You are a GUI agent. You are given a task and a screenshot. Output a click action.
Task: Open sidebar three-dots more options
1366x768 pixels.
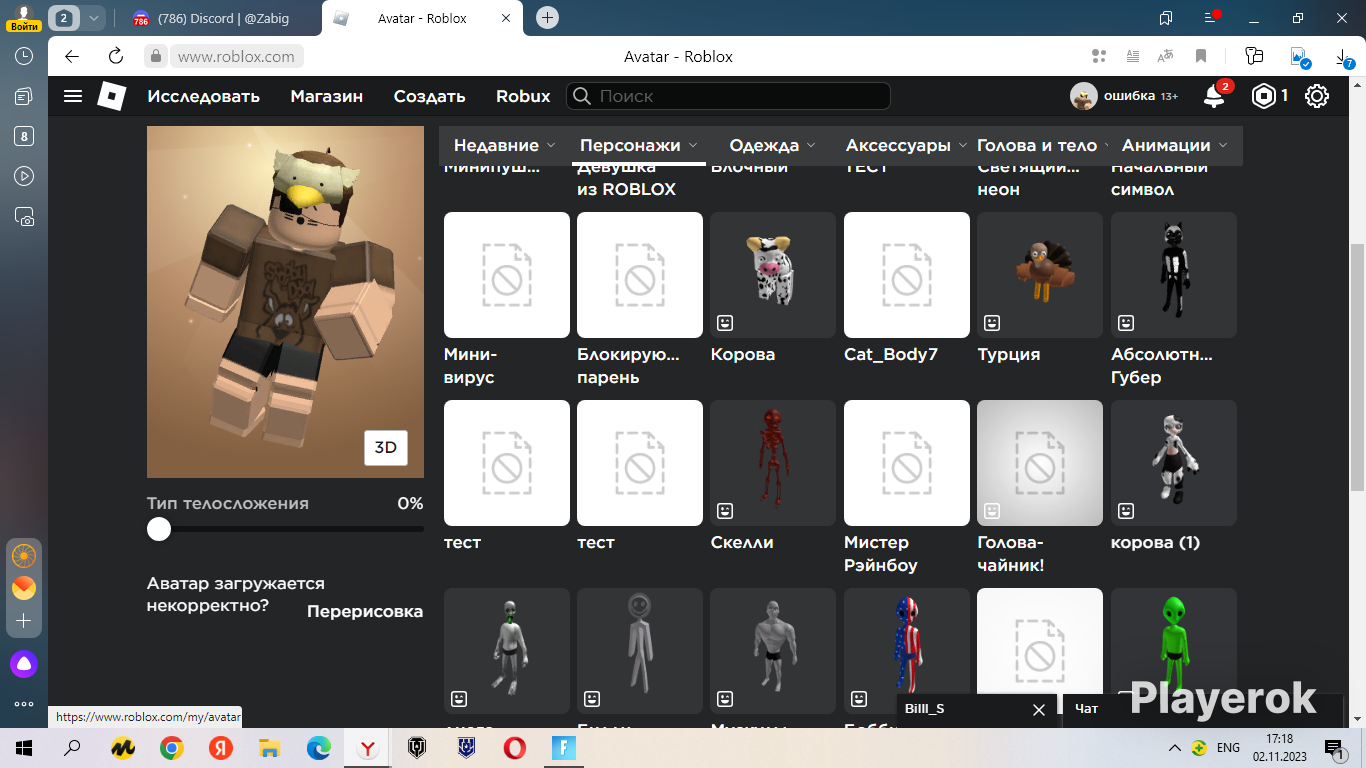pyautogui.click(x=24, y=704)
